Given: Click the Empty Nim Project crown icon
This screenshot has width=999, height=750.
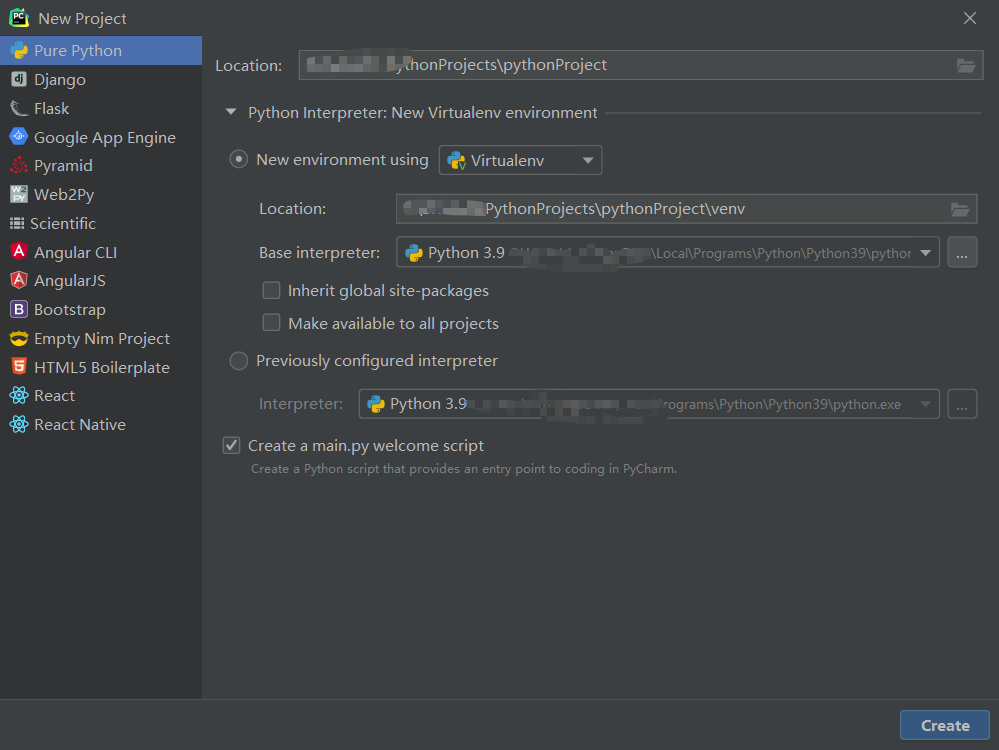Looking at the screenshot, I should pos(19,338).
